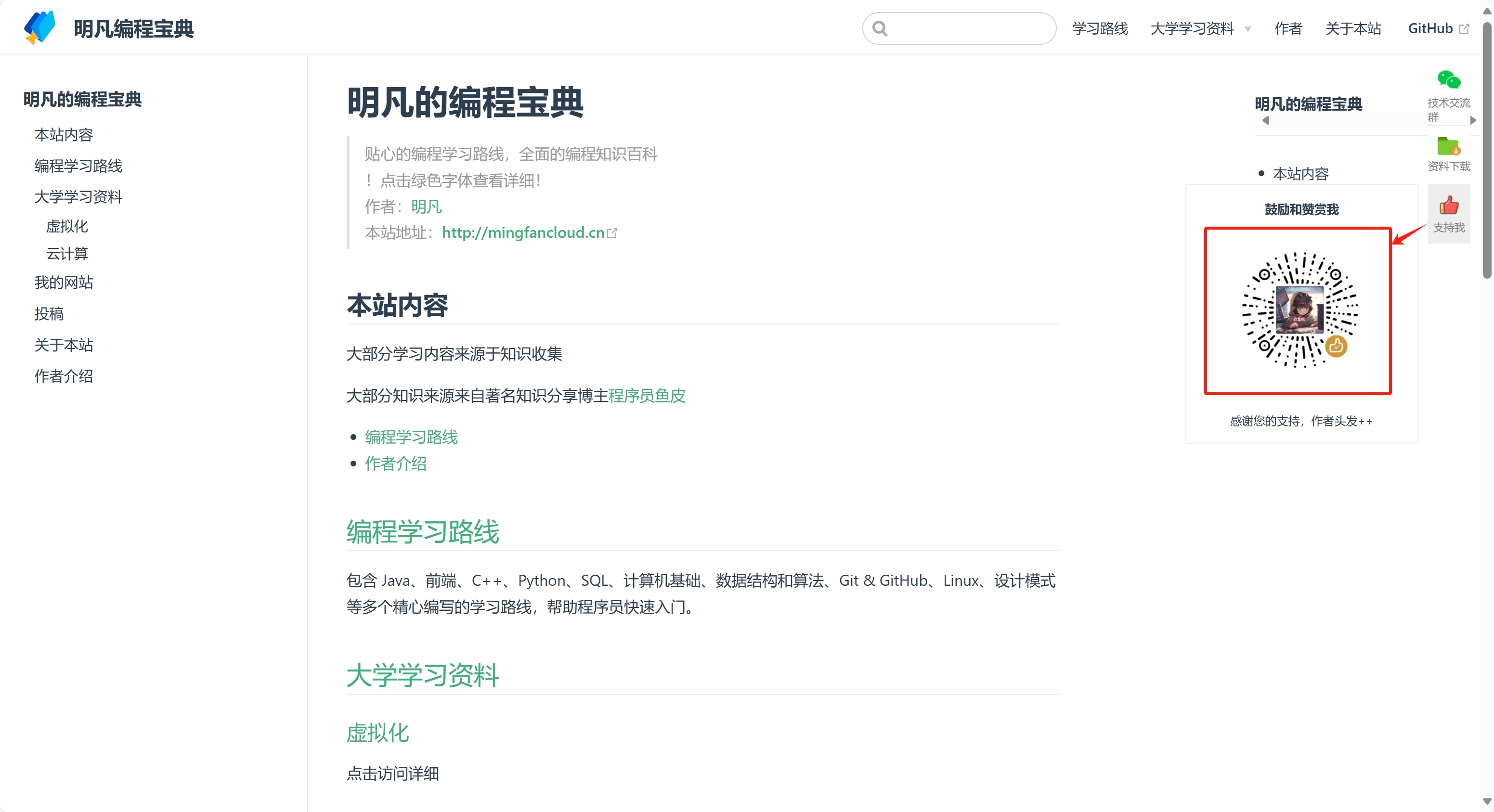This screenshot has height=812, width=1494.
Task: Click the red thumbs-up 支持我 icon
Action: (x=1448, y=206)
